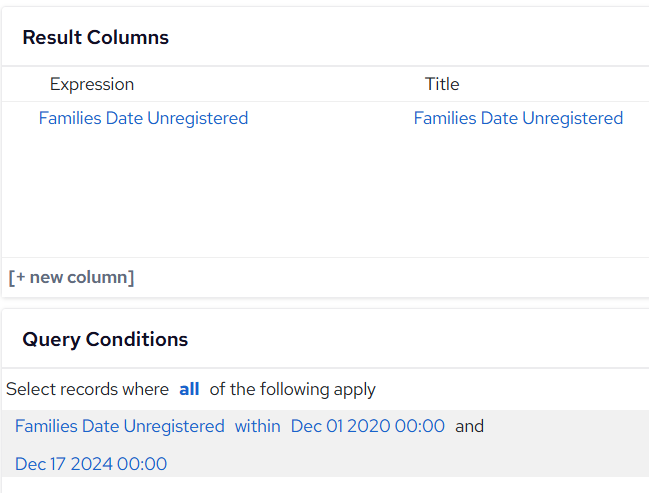This screenshot has height=493, width=649.
Task: Click the Result Columns panel heading
Action: [x=96, y=37]
